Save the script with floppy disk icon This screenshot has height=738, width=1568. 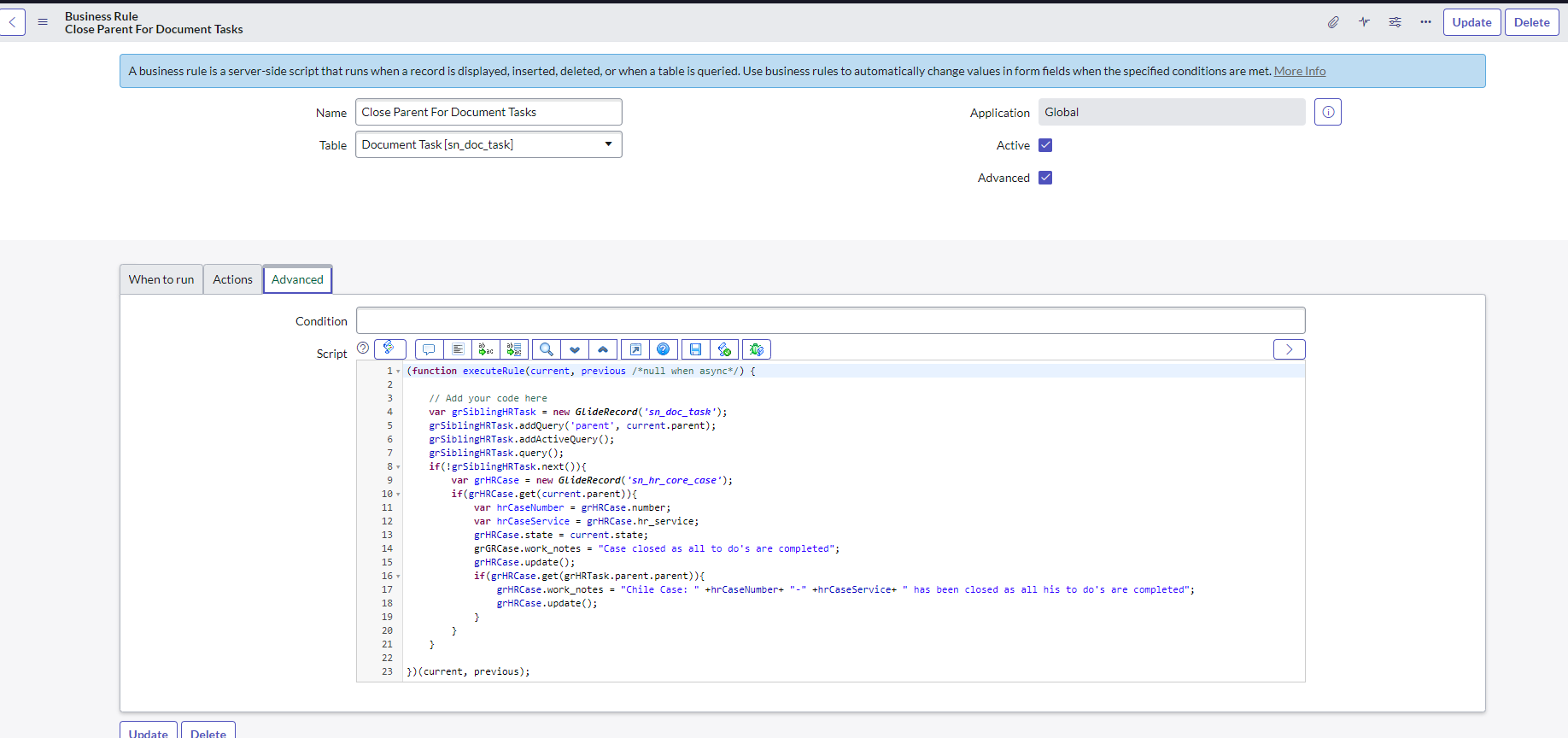tap(696, 349)
